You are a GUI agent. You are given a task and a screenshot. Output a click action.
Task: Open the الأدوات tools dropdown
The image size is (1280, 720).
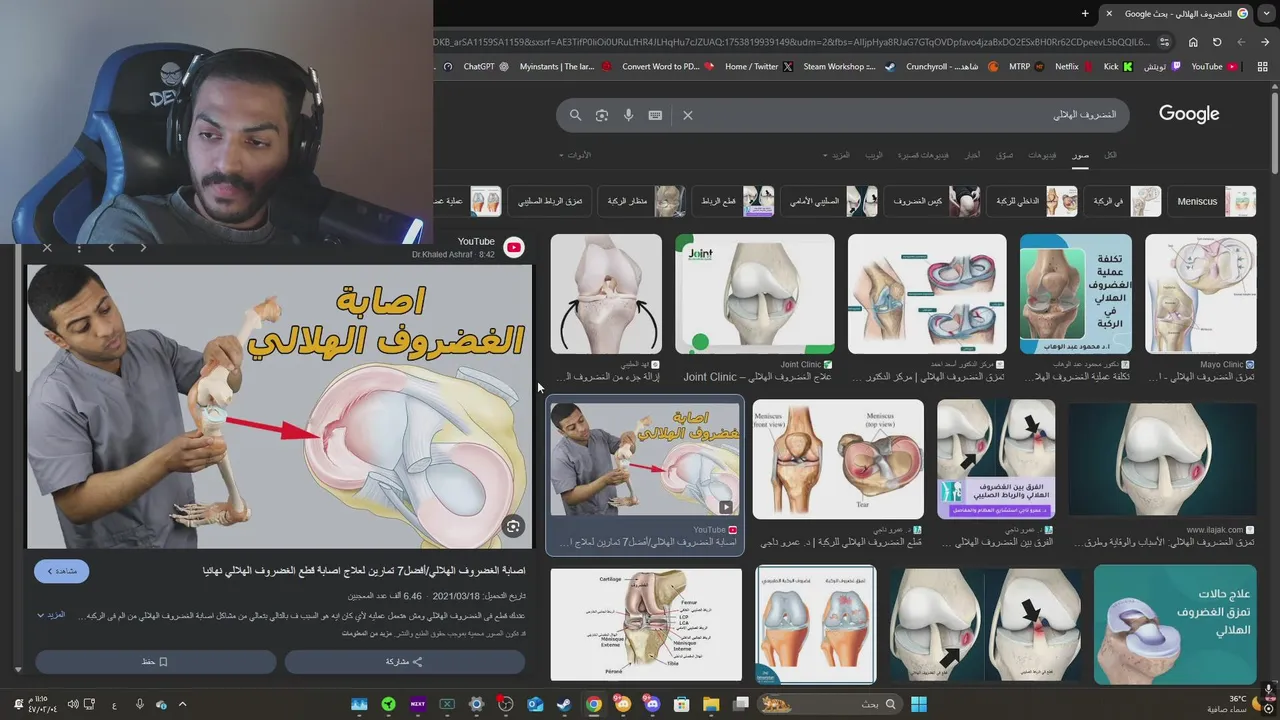point(575,155)
